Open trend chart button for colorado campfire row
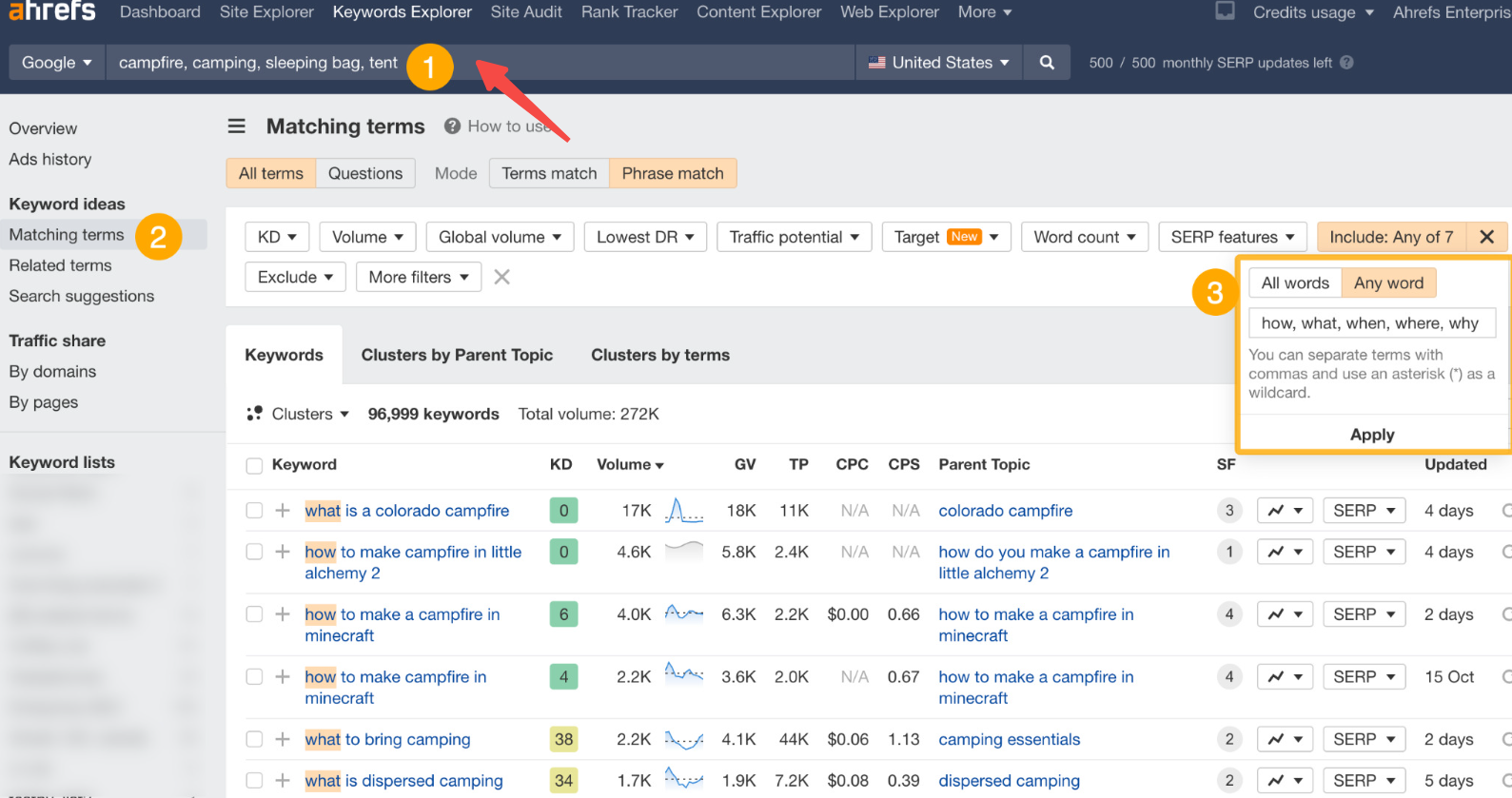The width and height of the screenshot is (1512, 798). coord(1285,511)
